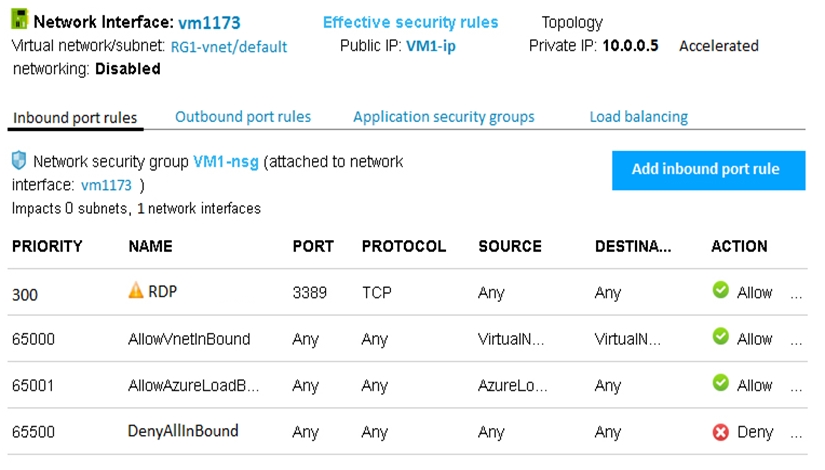Click the green Allow checkmark for RDP

(x=720, y=292)
